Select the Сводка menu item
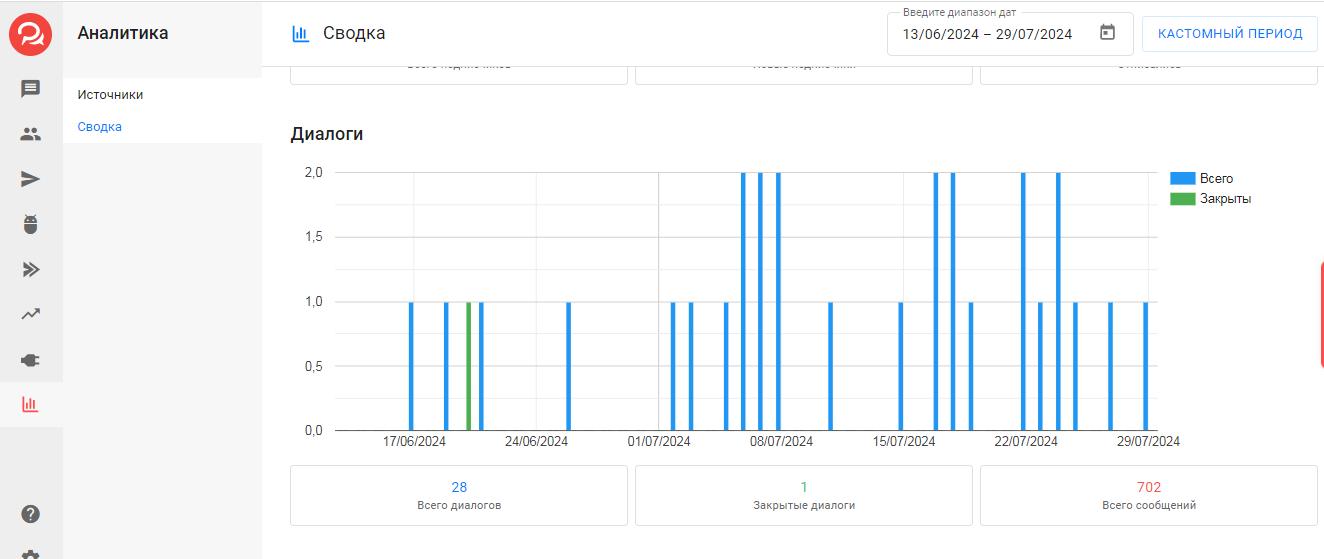Viewport: 1324px width, 559px height. click(100, 127)
